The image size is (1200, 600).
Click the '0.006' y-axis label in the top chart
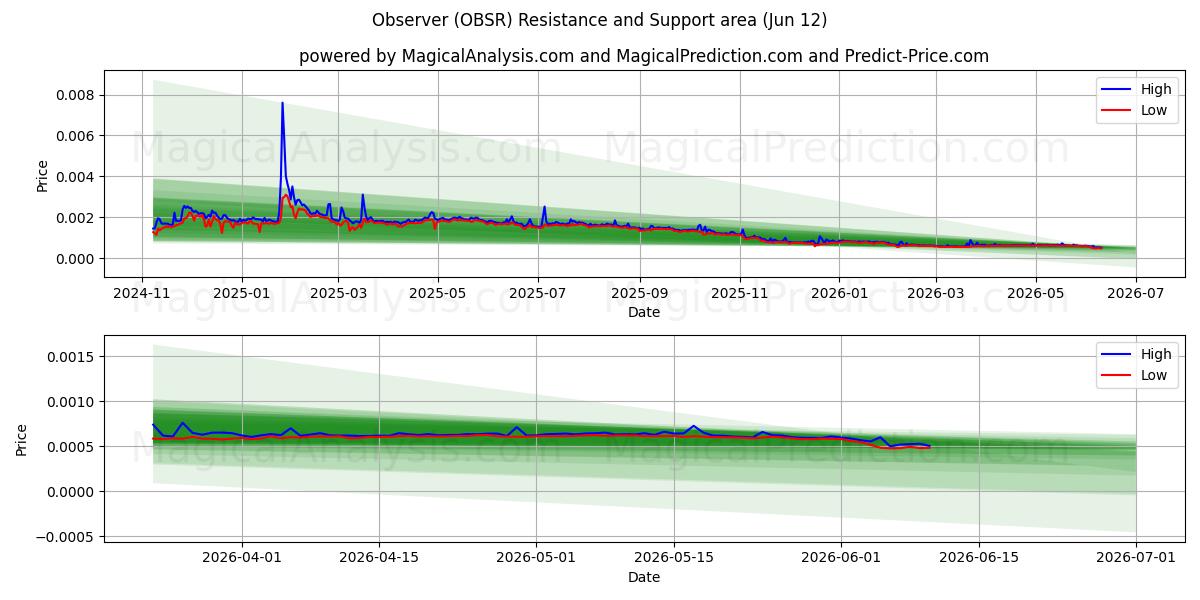(76, 136)
